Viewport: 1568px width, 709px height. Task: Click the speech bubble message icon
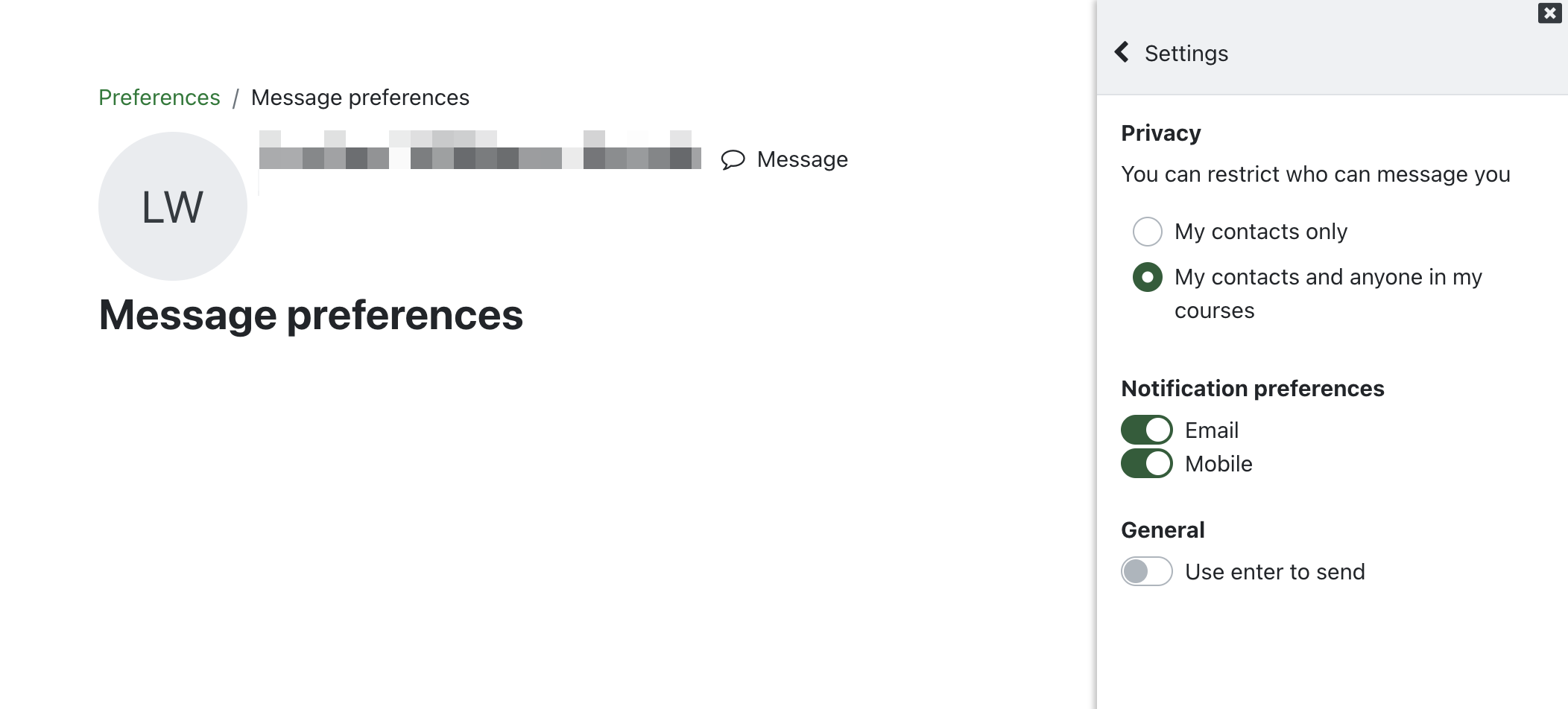pyautogui.click(x=733, y=159)
